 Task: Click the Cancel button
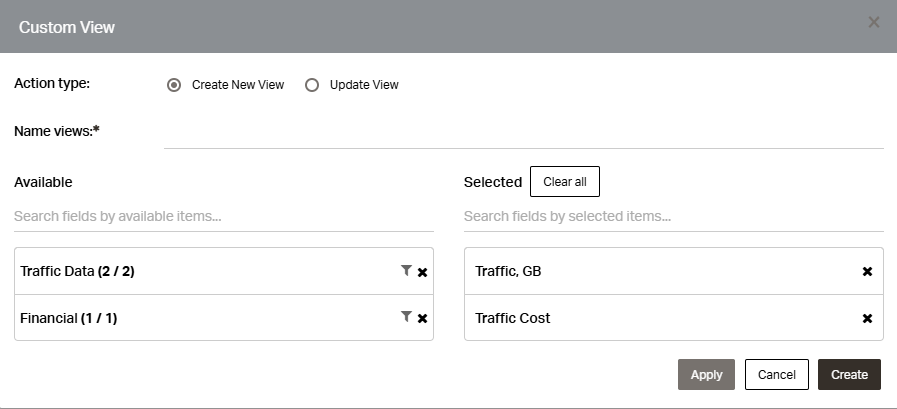[776, 375]
